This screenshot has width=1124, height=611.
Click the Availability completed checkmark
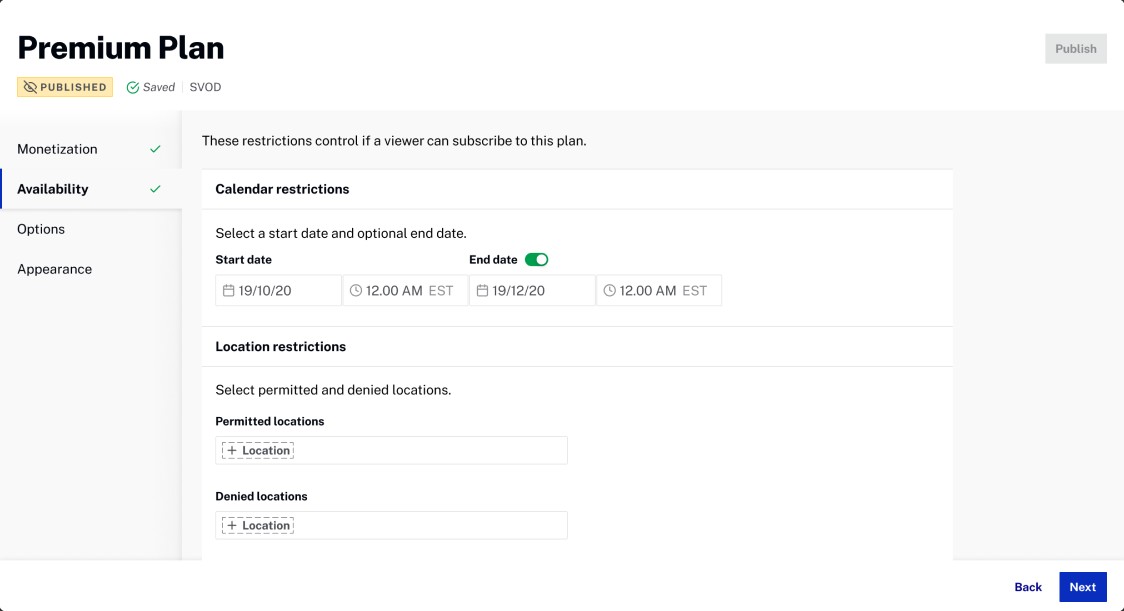pos(155,189)
